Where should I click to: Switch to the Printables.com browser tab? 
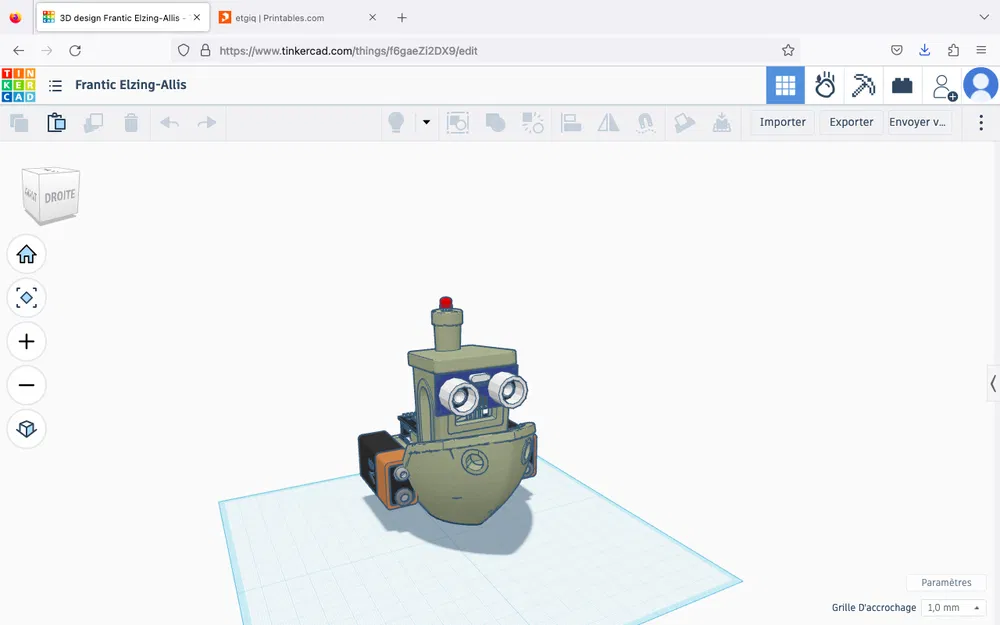(x=280, y=17)
